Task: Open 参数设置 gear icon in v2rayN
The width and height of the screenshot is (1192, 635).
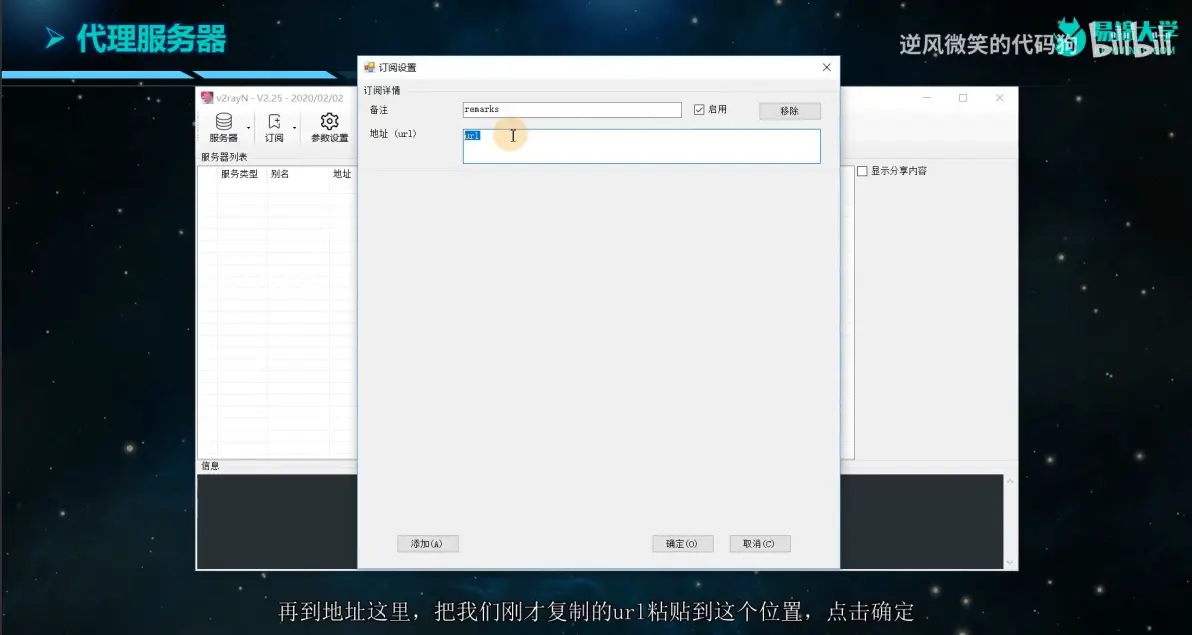Action: (329, 127)
